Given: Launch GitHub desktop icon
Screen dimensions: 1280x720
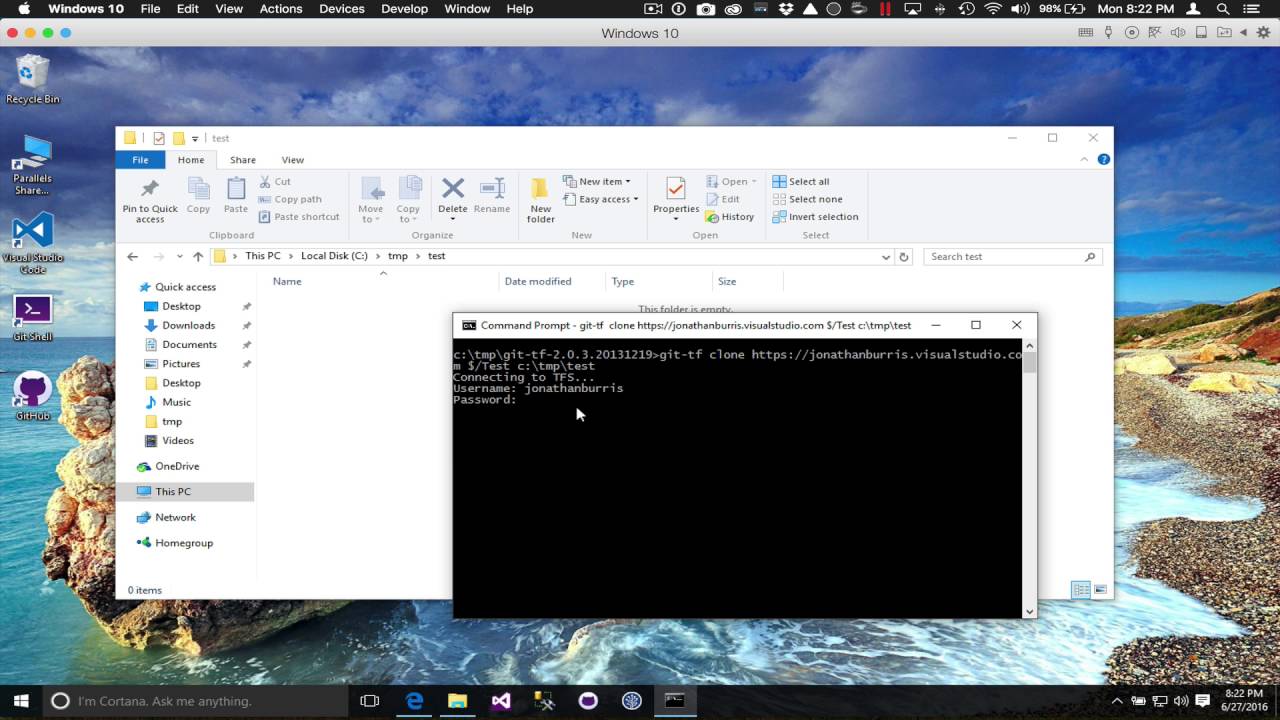Looking at the screenshot, I should [32, 396].
